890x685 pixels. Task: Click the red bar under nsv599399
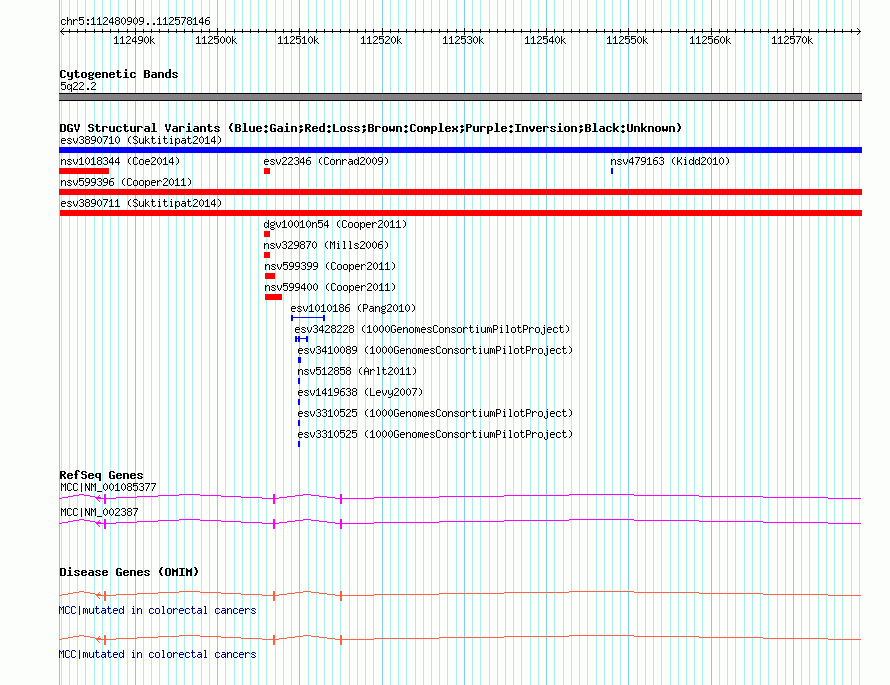[x=270, y=276]
